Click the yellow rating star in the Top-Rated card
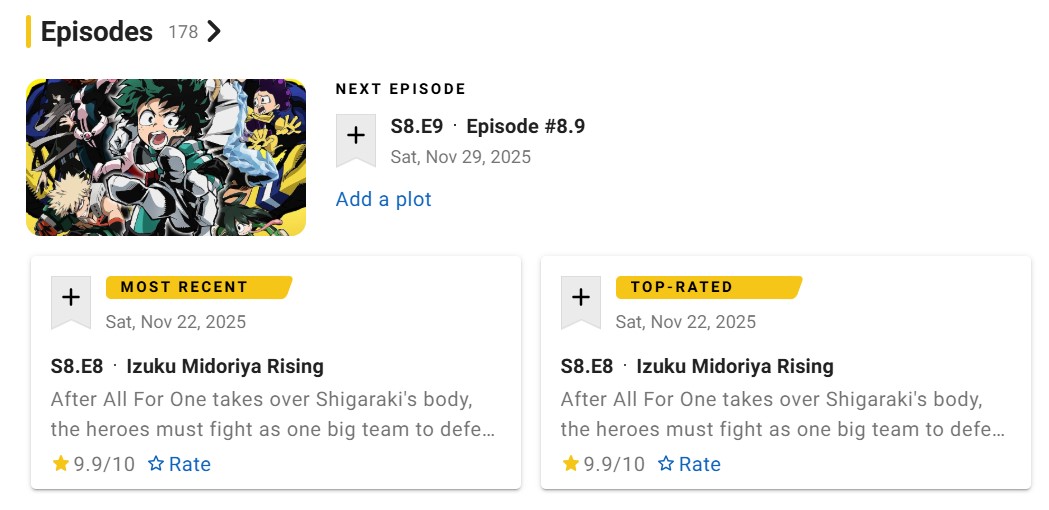Viewport: 1049px width, 510px height. click(x=571, y=464)
